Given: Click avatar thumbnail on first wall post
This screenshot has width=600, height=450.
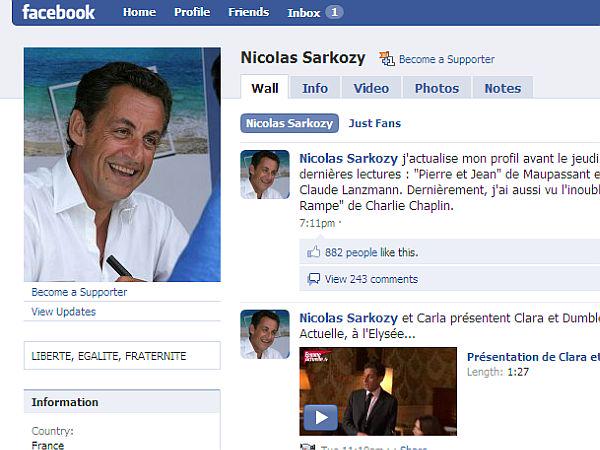Looking at the screenshot, I should tap(265, 175).
